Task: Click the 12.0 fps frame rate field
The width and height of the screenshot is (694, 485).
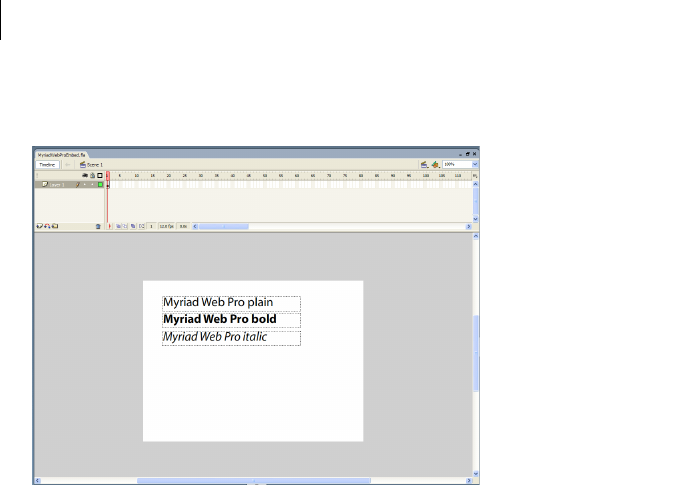Action: (166, 226)
